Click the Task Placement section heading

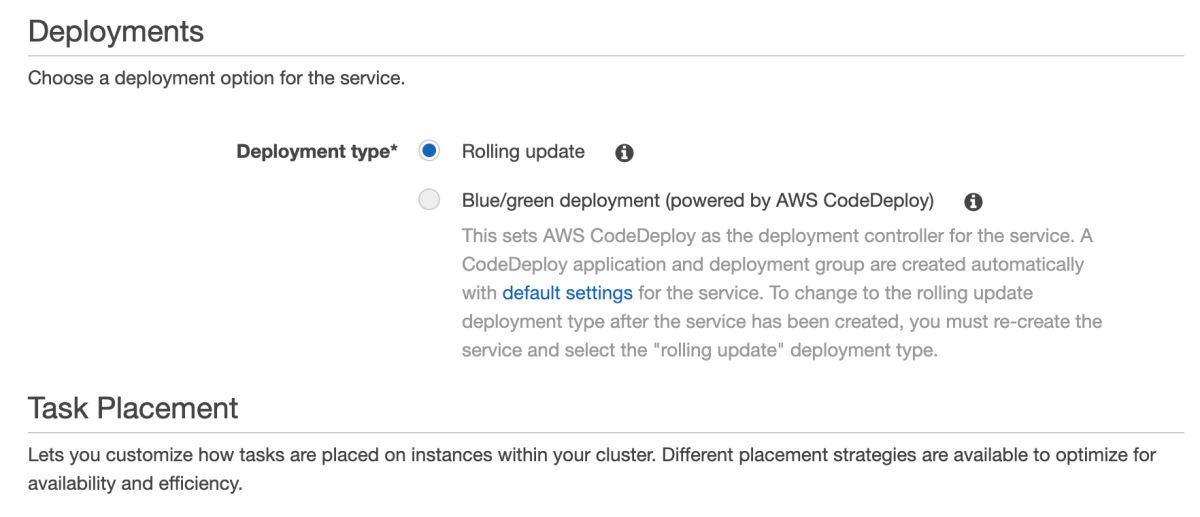click(133, 408)
